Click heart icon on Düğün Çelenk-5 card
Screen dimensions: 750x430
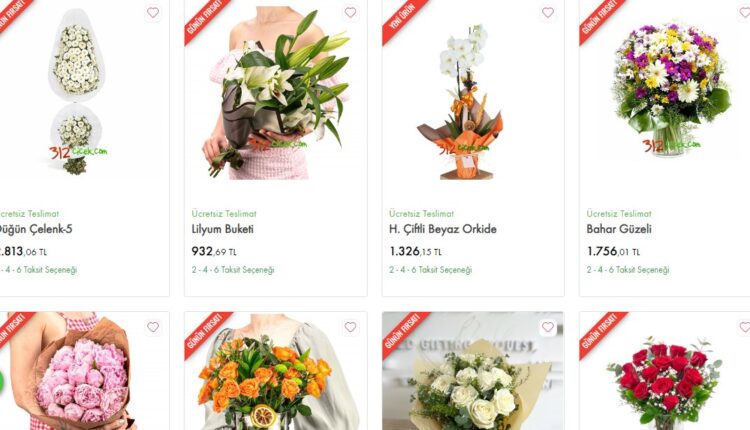point(153,12)
